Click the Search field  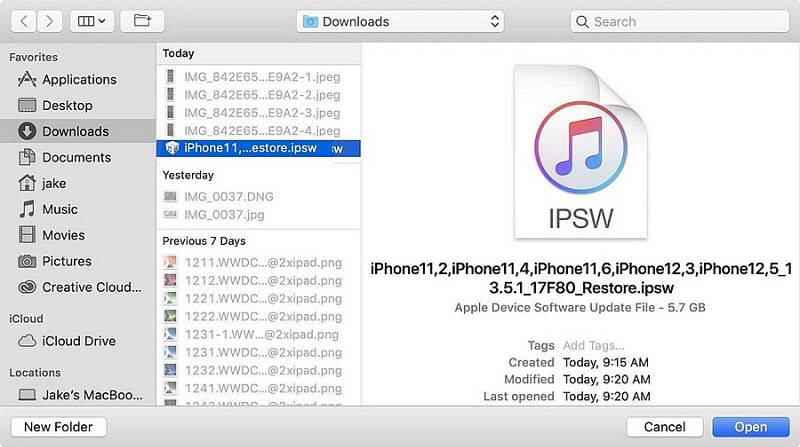coord(680,21)
